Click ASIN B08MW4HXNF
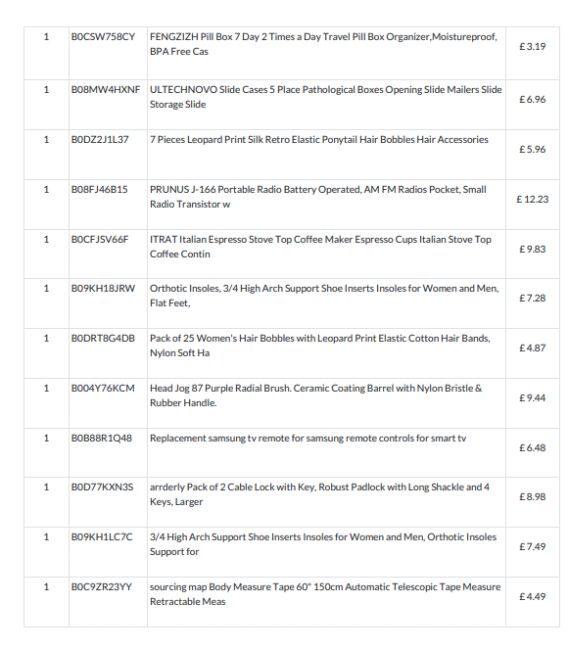 (x=105, y=90)
